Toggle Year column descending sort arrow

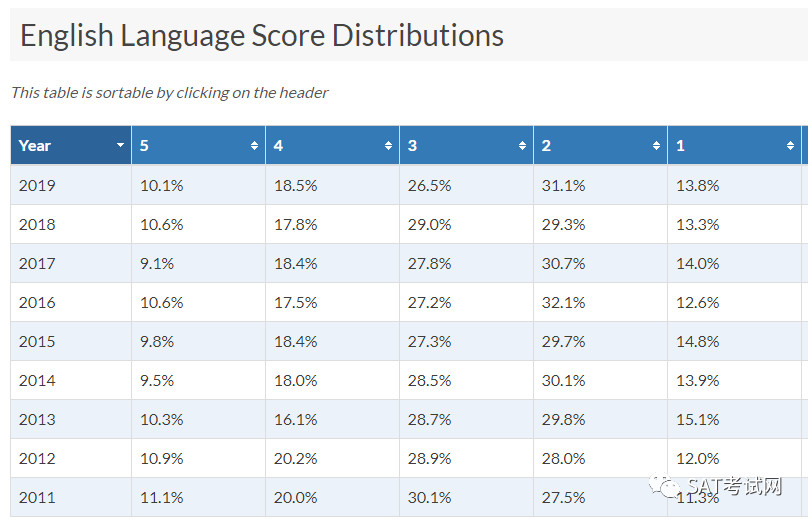pos(120,145)
